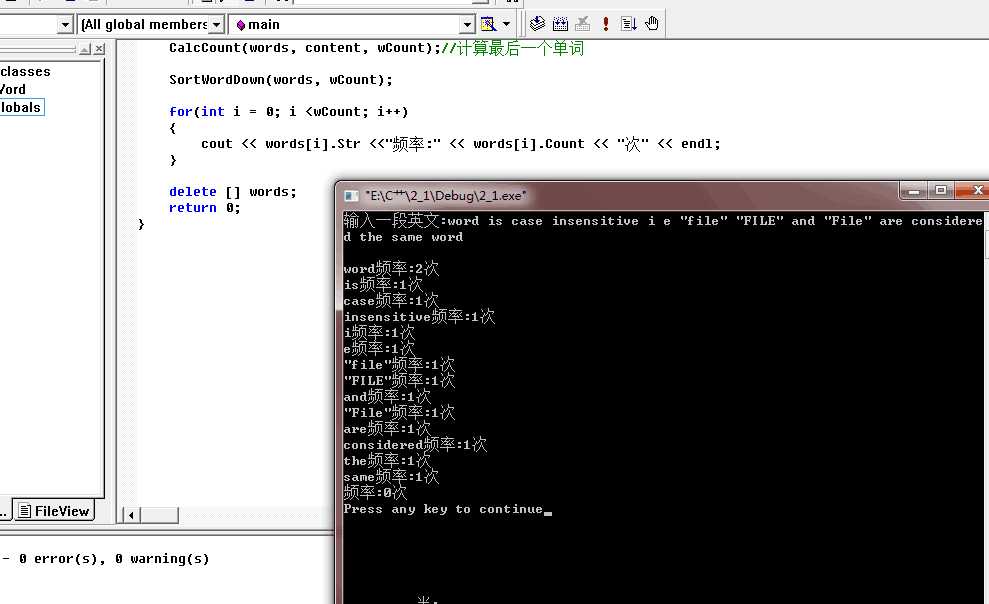This screenshot has height=604, width=989.
Task: Maximize the 2_1.exe console window
Action: pyautogui.click(x=940, y=190)
